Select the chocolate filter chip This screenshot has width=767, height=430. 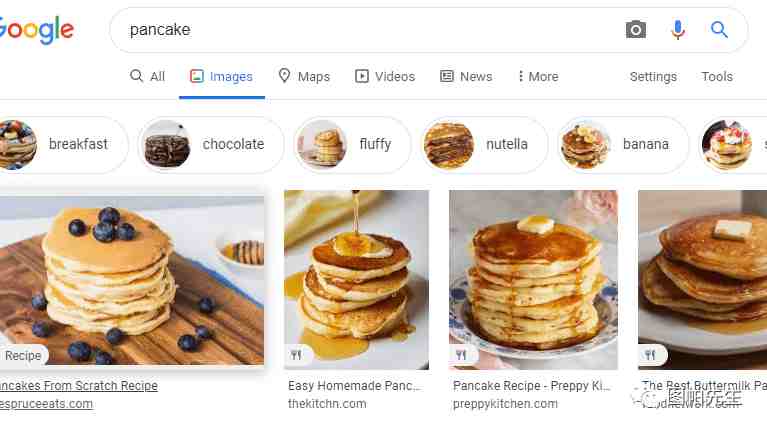(211, 144)
